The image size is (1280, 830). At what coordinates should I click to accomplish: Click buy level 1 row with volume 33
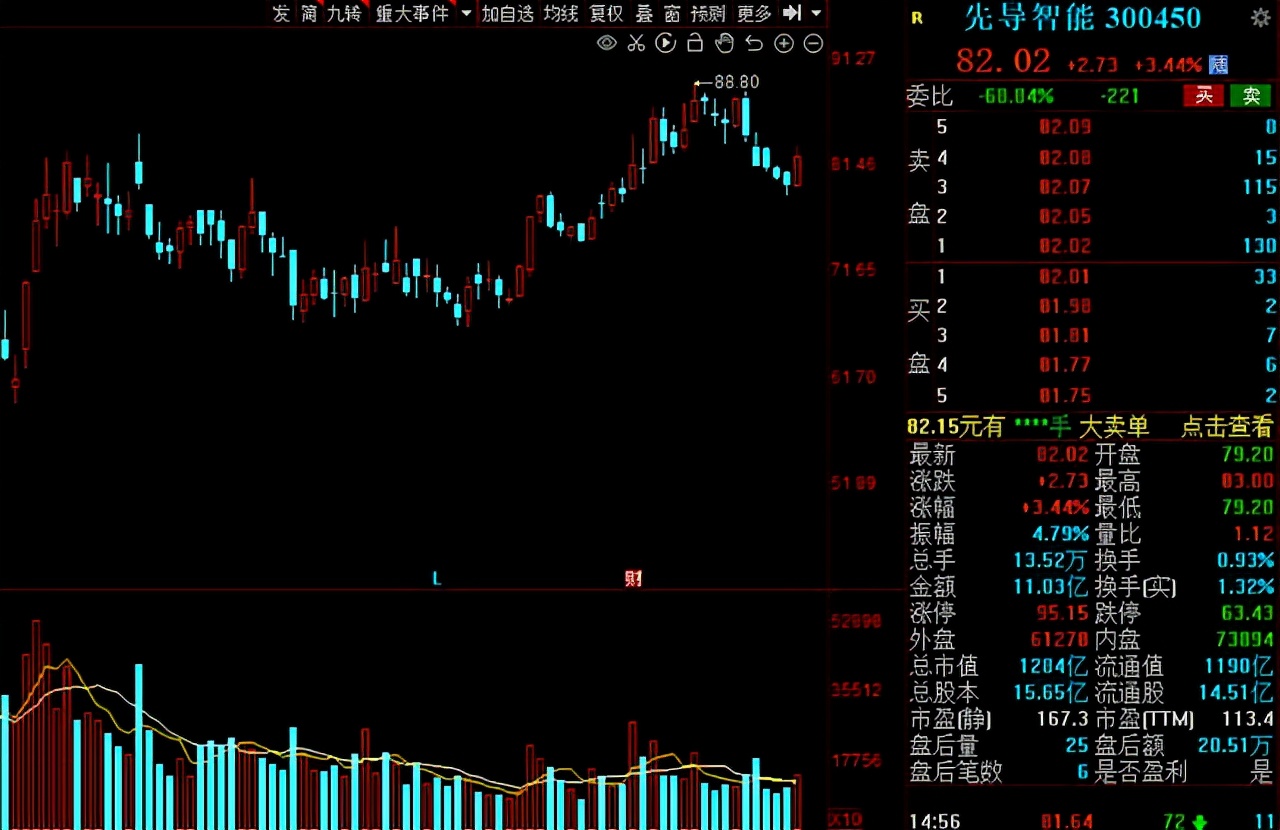tap(1092, 277)
